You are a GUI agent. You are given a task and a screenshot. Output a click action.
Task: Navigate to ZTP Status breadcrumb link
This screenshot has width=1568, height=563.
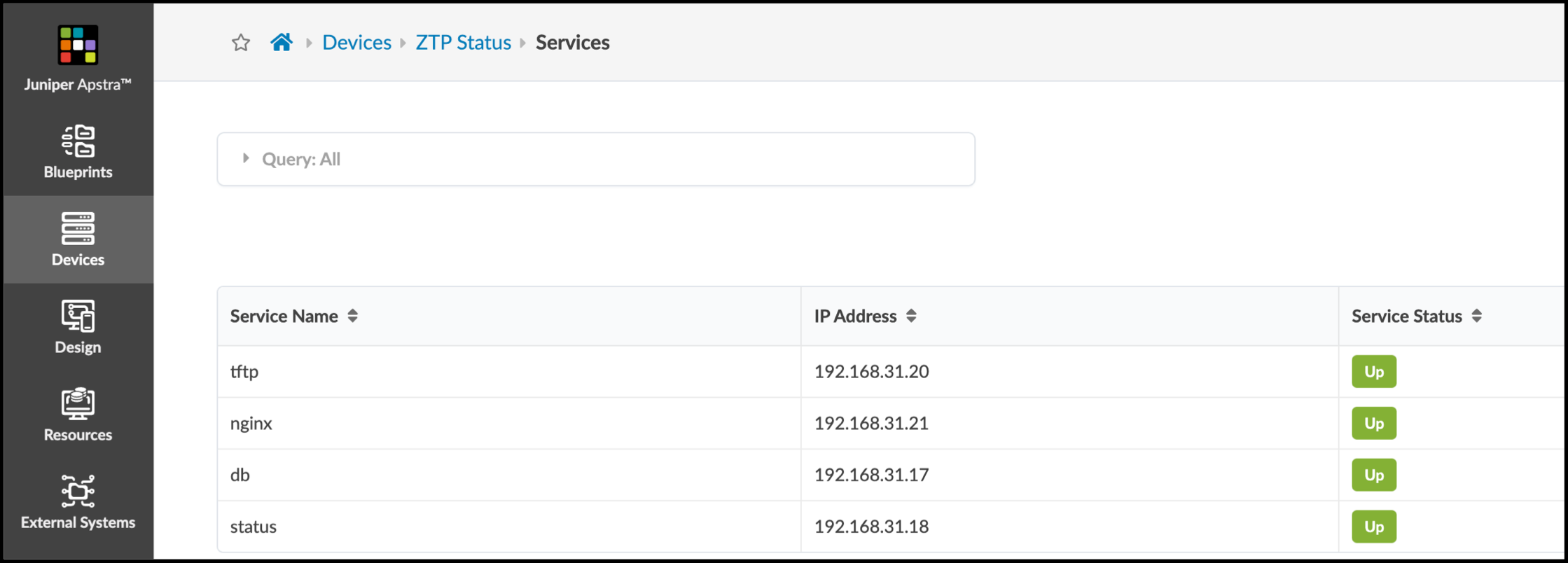[x=463, y=43]
